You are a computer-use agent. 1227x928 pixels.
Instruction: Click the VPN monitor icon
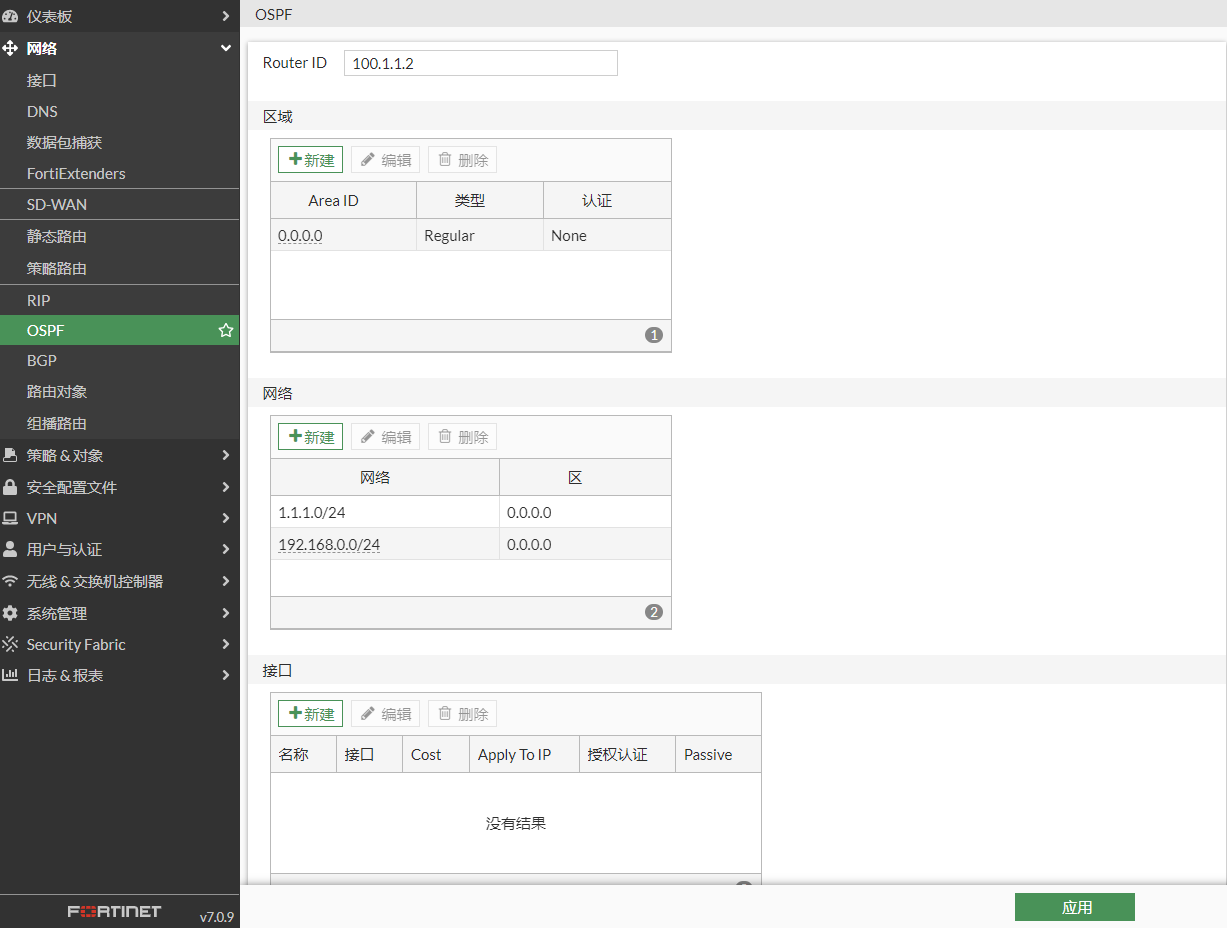pos(10,518)
